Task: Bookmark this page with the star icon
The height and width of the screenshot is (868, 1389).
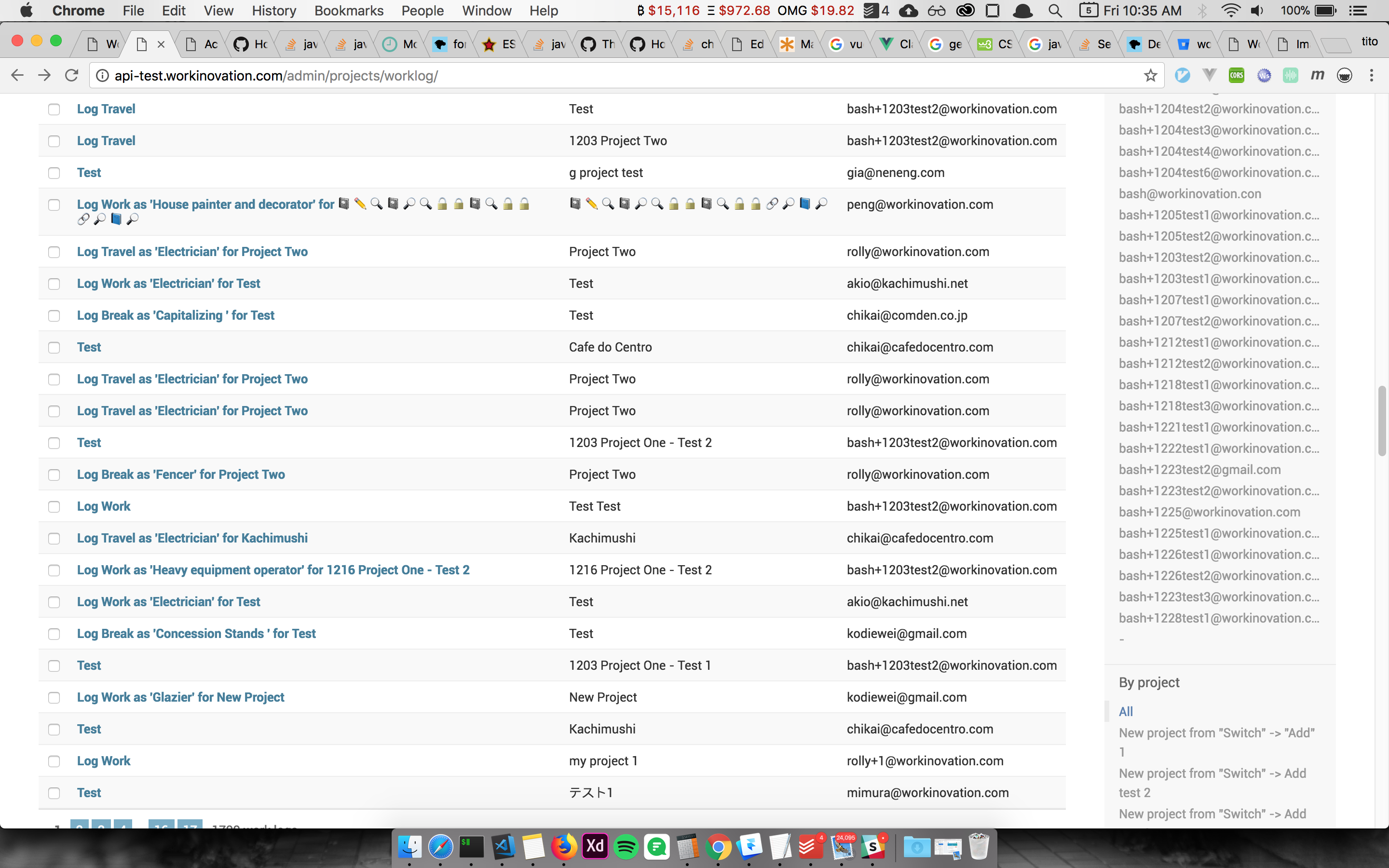Action: tap(1150, 75)
